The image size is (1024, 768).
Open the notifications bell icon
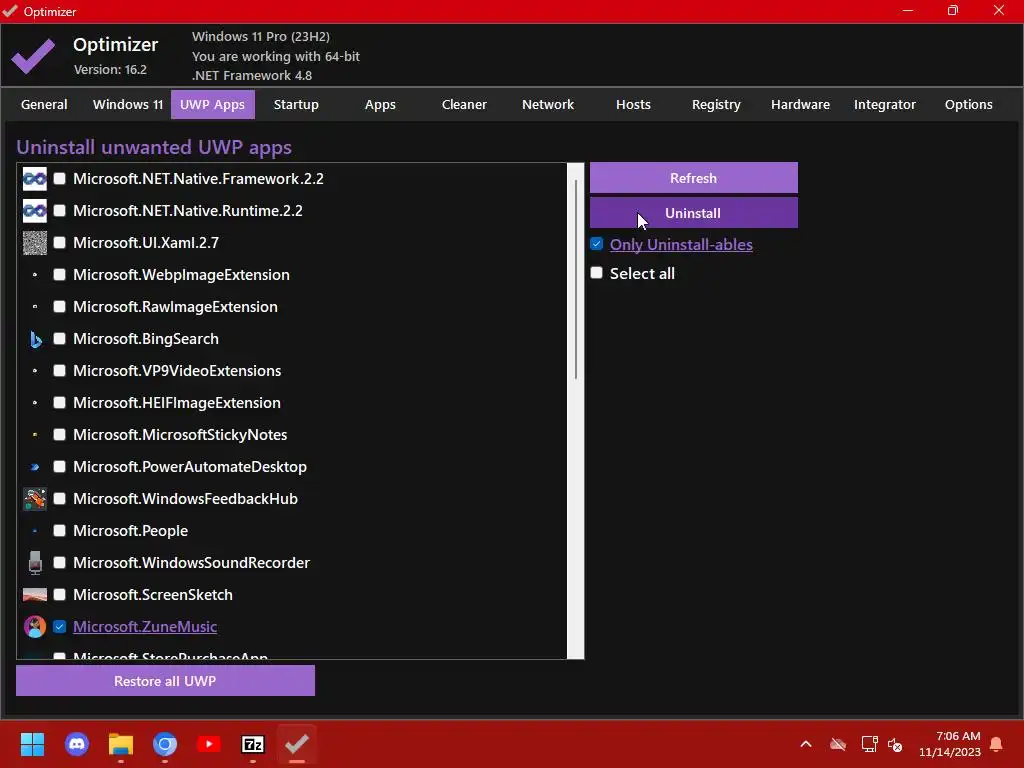click(996, 744)
